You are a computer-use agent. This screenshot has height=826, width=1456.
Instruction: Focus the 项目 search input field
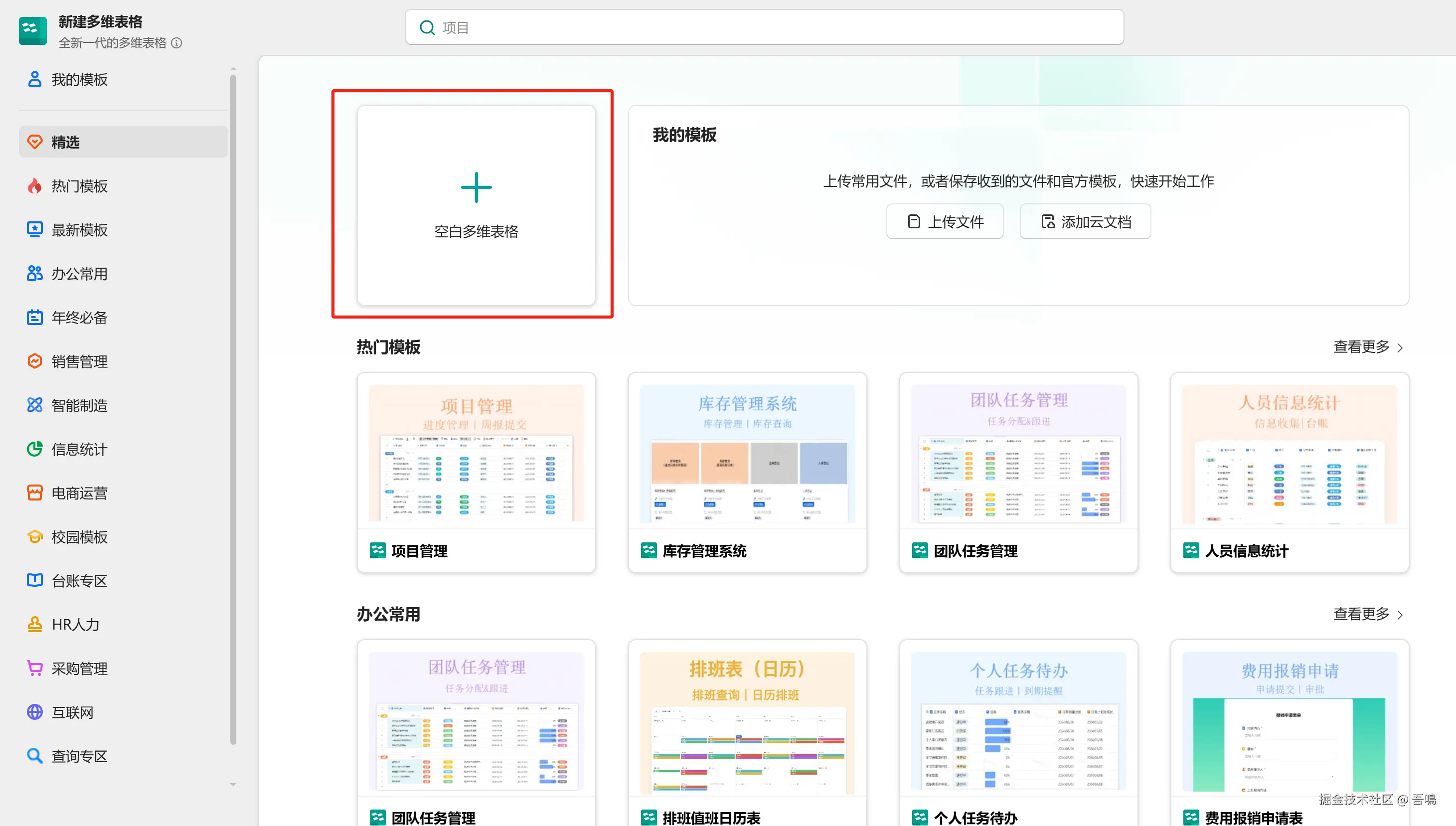point(772,28)
